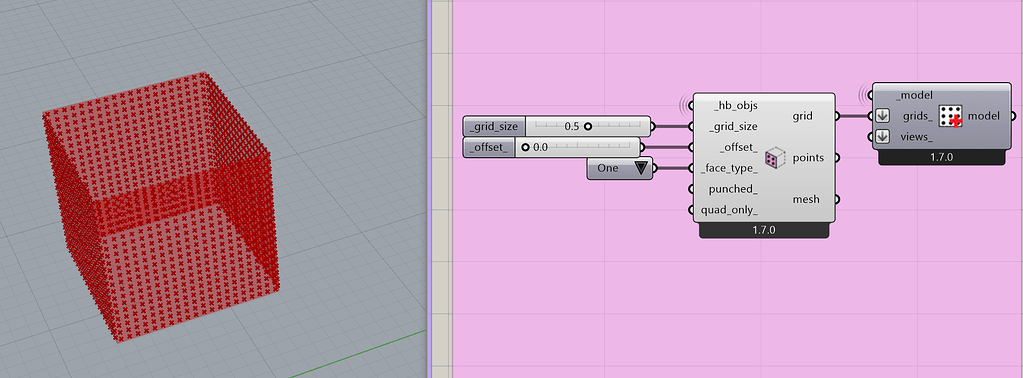Image resolution: width=1023 pixels, height=378 pixels.
Task: Click the One value list item text
Action: [608, 168]
